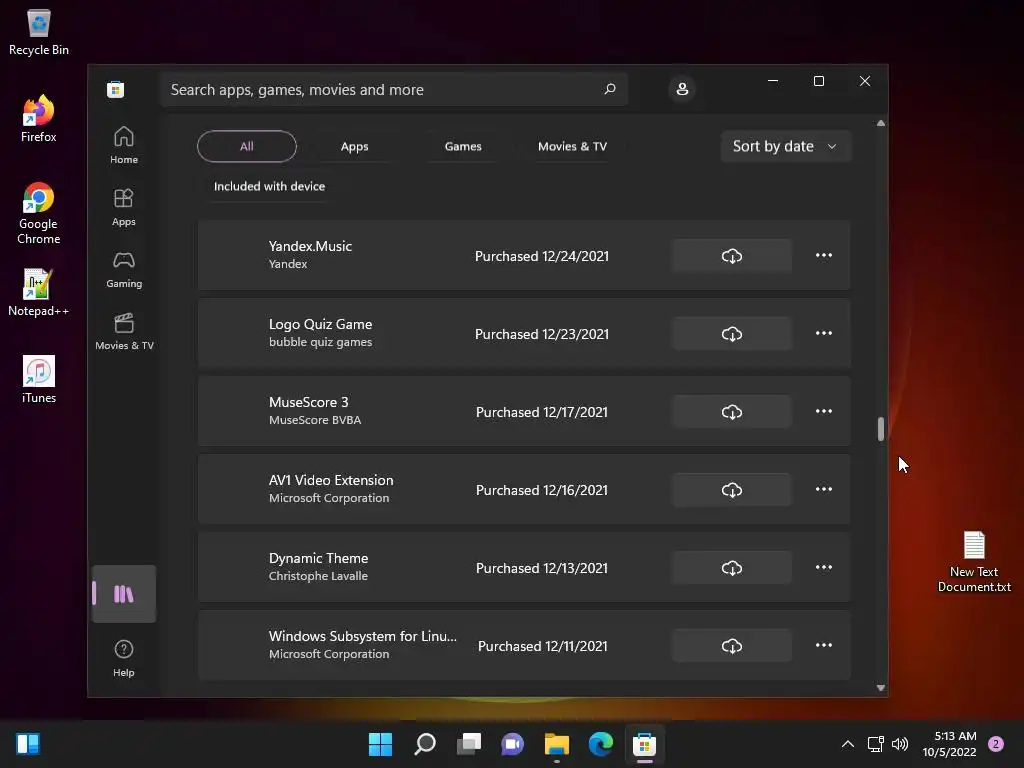Open Gaming section in Store sidebar
1024x768 pixels.
124,269
